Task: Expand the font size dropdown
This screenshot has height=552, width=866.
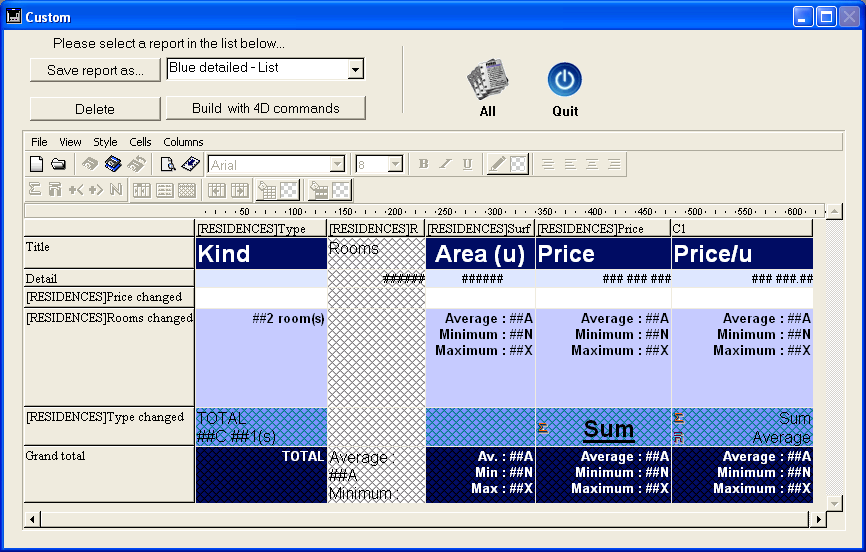Action: click(395, 164)
